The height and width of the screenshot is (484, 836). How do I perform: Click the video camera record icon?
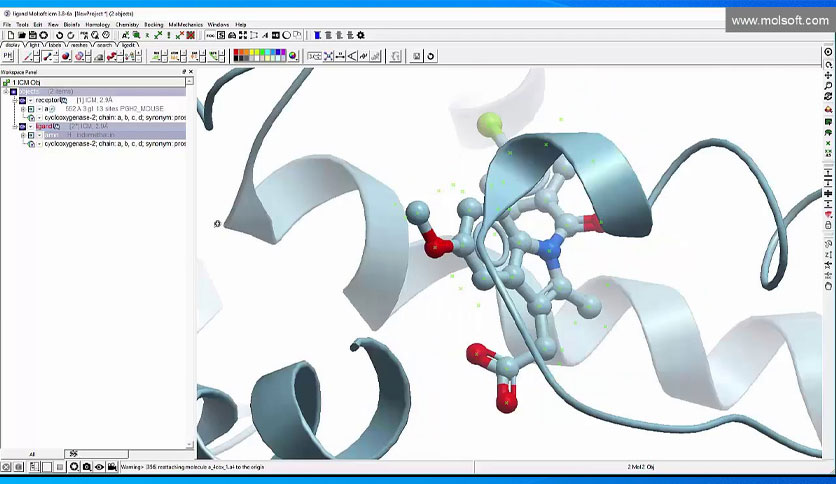pyautogui.click(x=112, y=467)
